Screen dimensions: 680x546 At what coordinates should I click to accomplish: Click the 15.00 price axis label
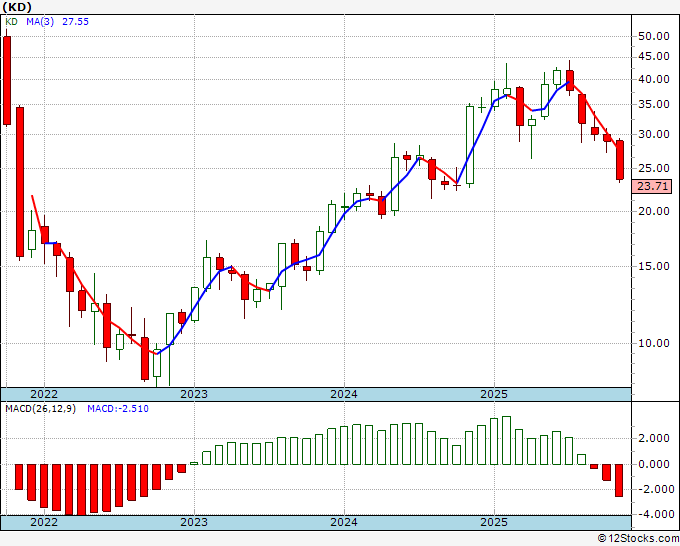pyautogui.click(x=654, y=266)
